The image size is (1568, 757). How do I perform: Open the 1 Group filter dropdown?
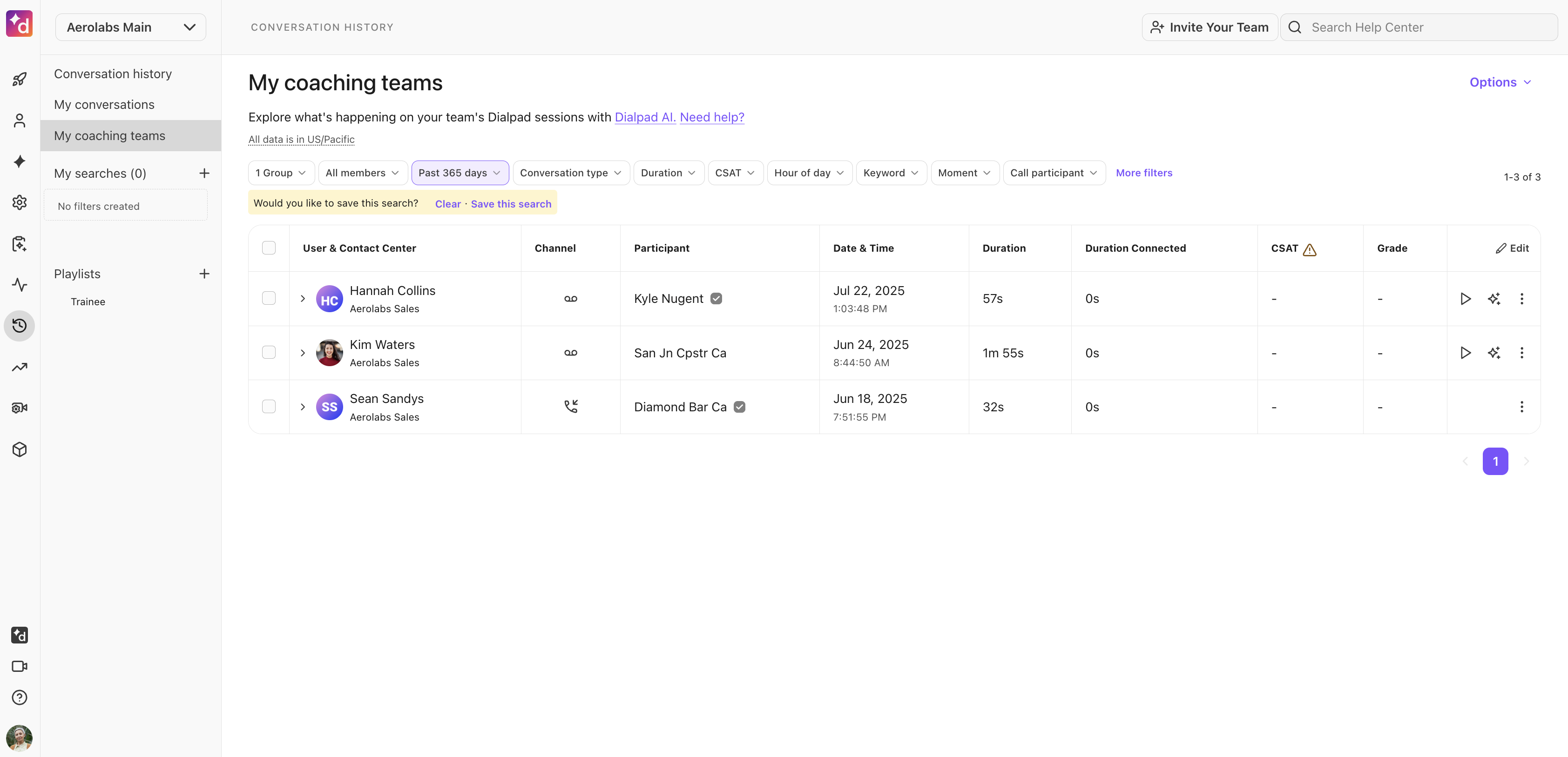[x=281, y=173]
